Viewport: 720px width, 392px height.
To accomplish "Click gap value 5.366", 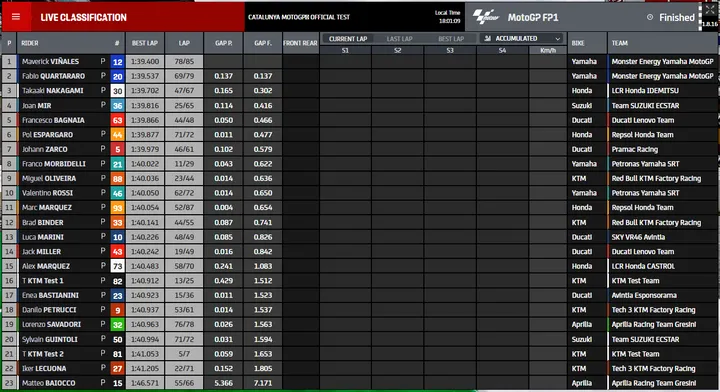I will (x=224, y=383).
